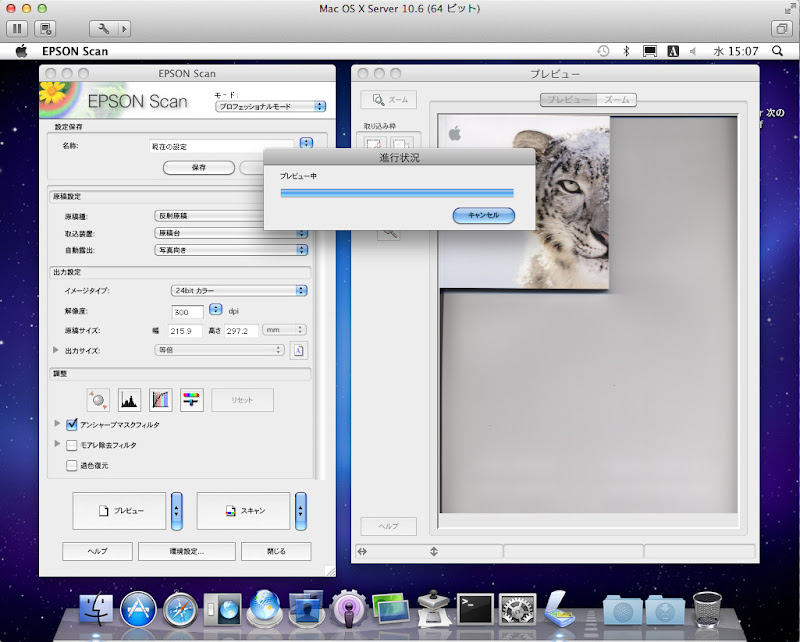The width and height of the screenshot is (800, 642).
Task: Open the プレビュー button options stepper
Action: 177,511
